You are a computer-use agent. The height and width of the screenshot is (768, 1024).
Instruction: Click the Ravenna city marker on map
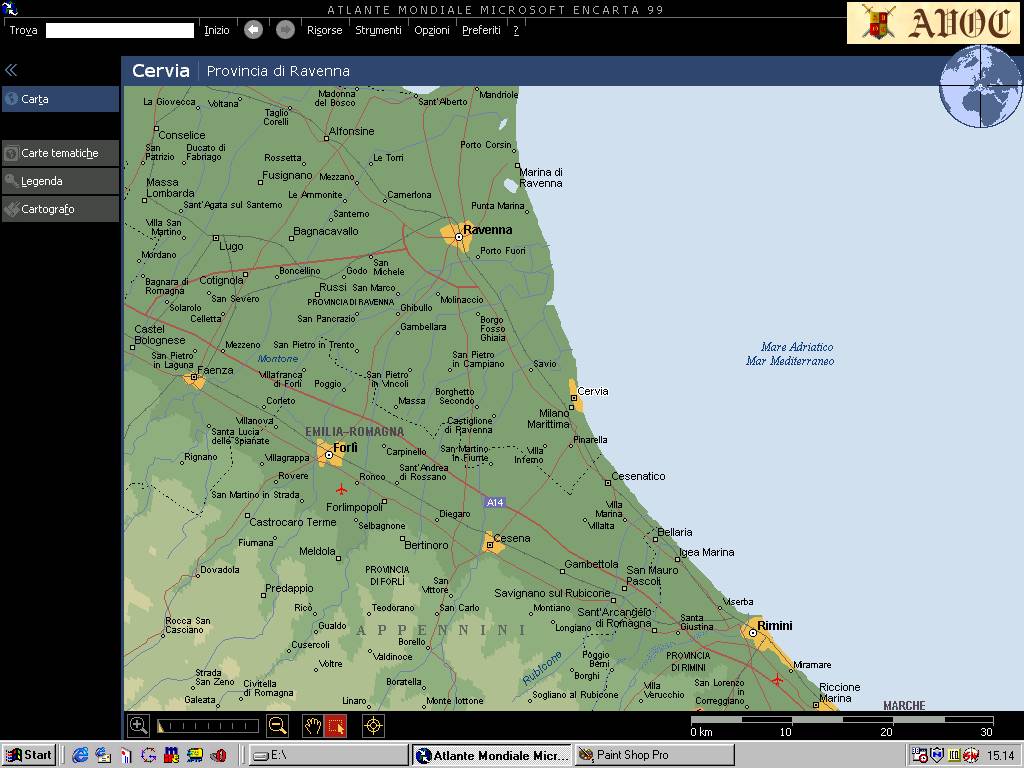(x=458, y=237)
